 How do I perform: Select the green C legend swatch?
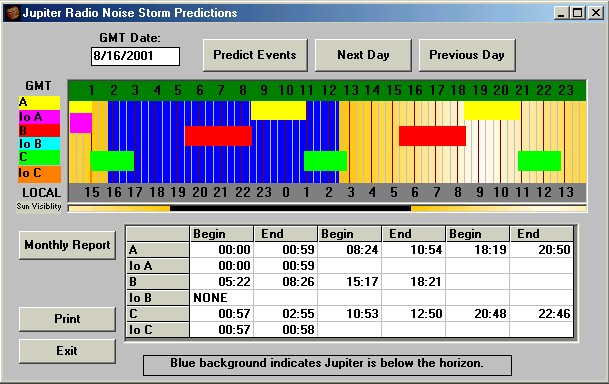coord(39,157)
